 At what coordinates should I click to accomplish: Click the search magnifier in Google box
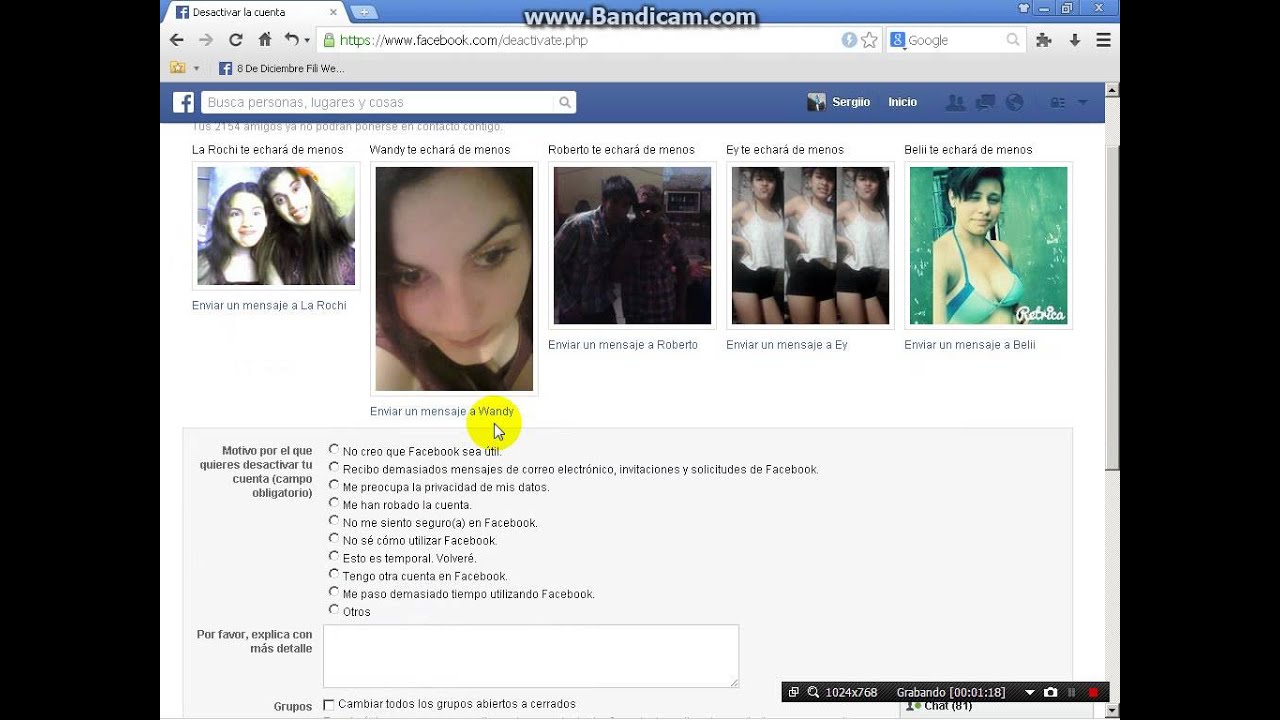1013,40
